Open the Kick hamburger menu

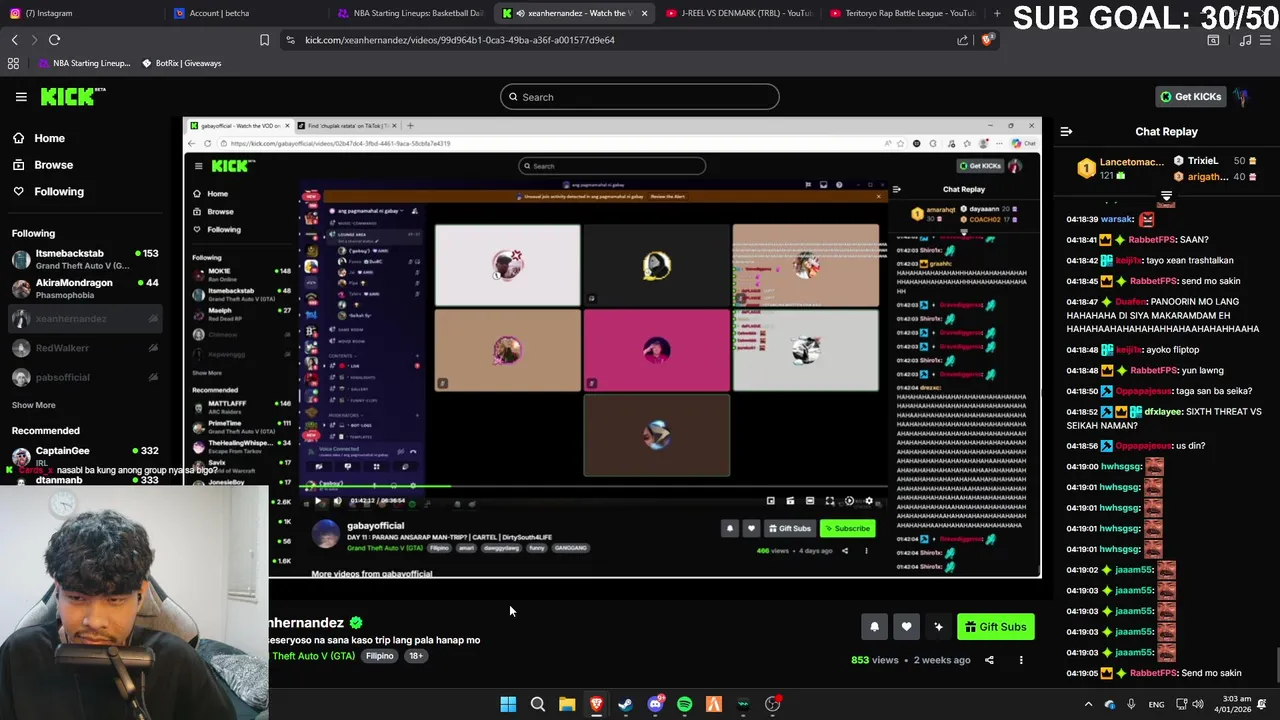click(21, 97)
